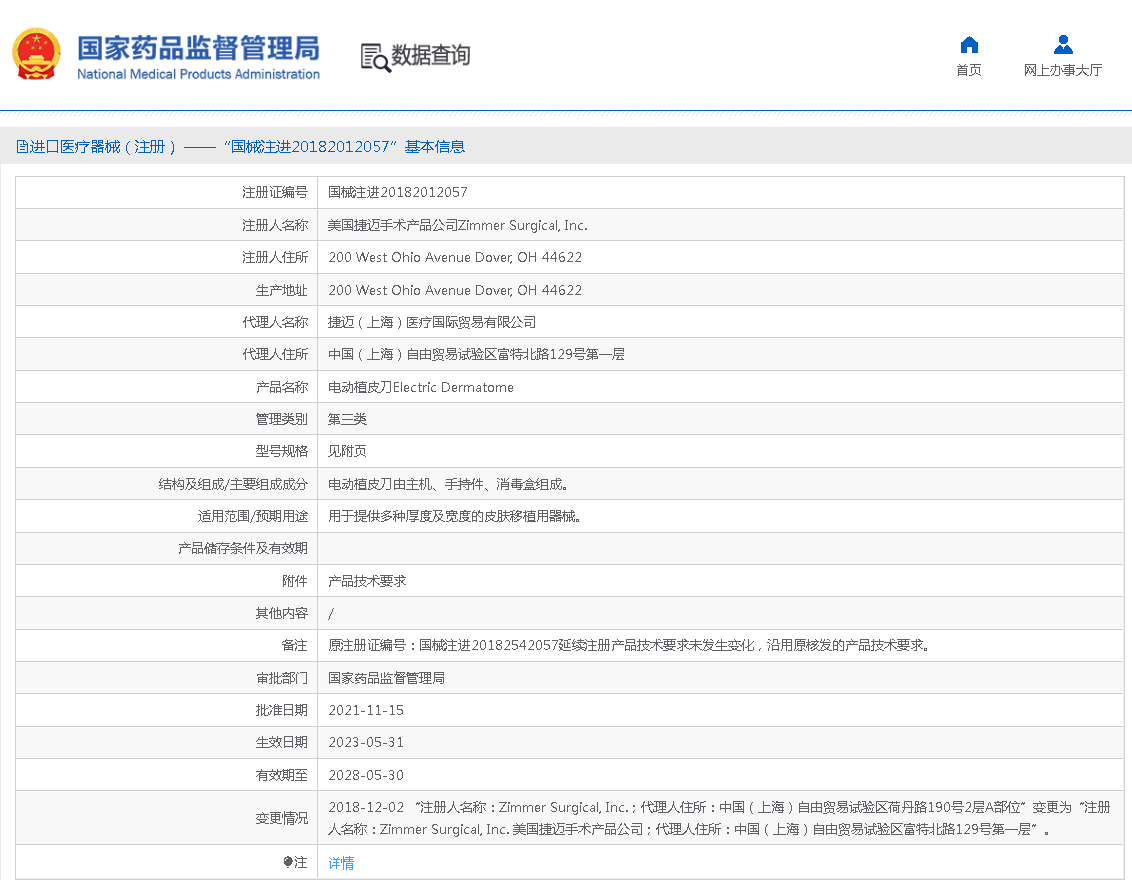This screenshot has width=1132, height=880.
Task: Select the 首页 home icon
Action: pyautogui.click(x=967, y=44)
